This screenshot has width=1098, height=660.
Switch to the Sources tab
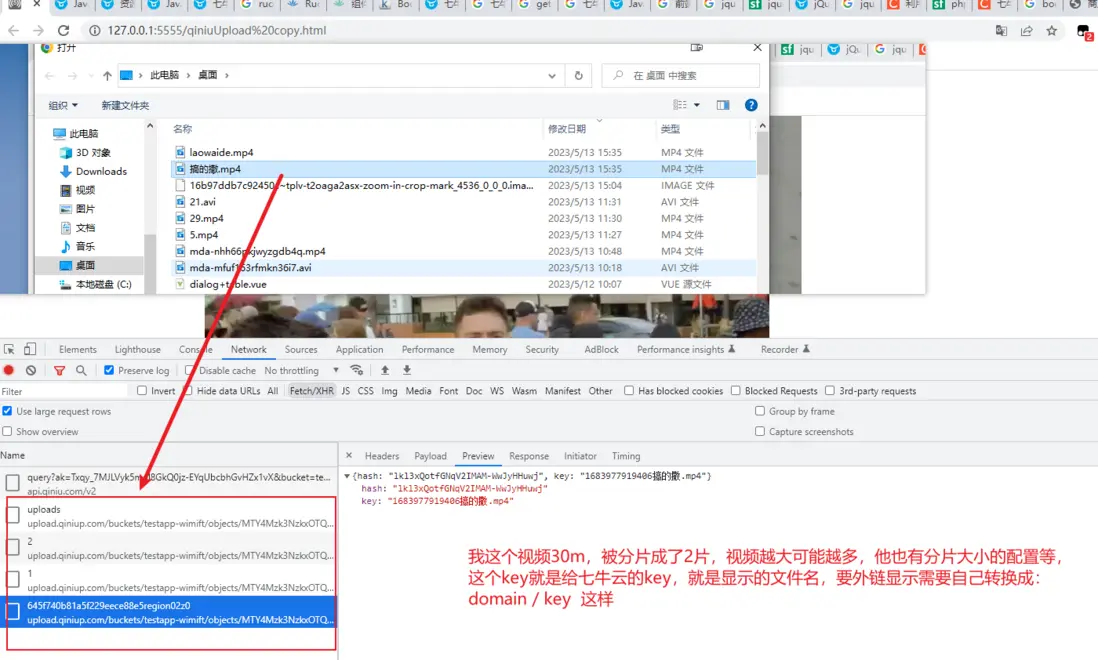pos(301,349)
